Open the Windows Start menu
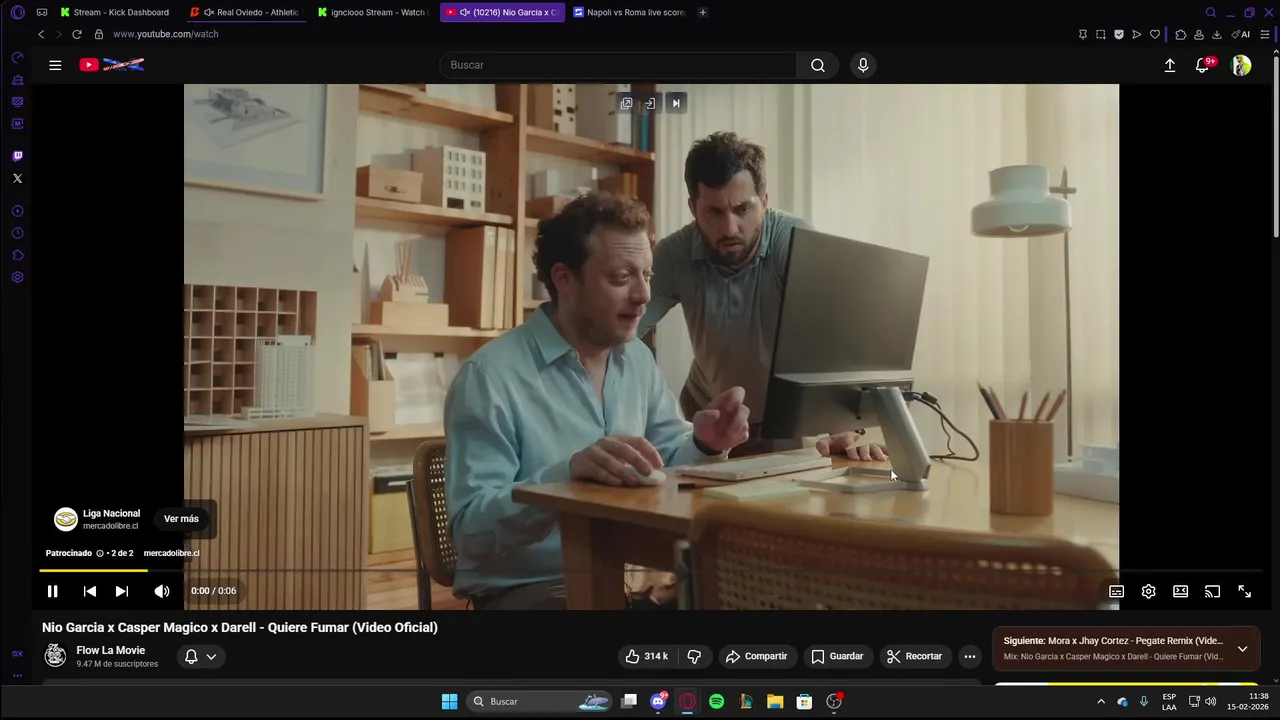The width and height of the screenshot is (1280, 720). coord(450,701)
